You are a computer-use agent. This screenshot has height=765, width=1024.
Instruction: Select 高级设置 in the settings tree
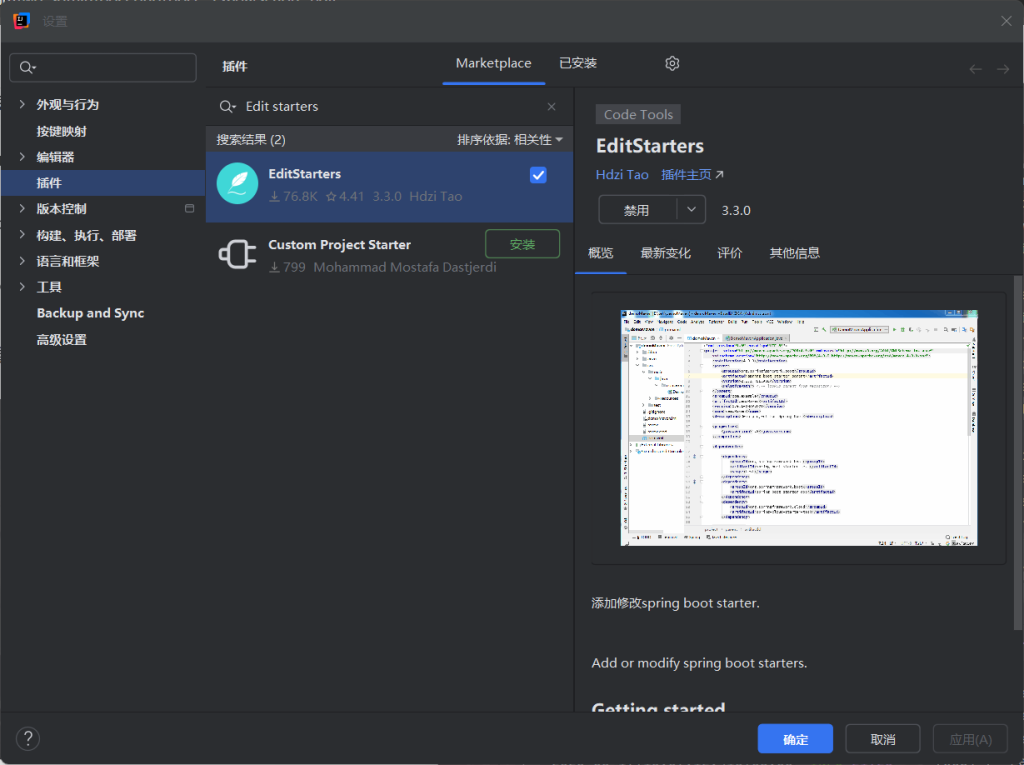pos(61,340)
